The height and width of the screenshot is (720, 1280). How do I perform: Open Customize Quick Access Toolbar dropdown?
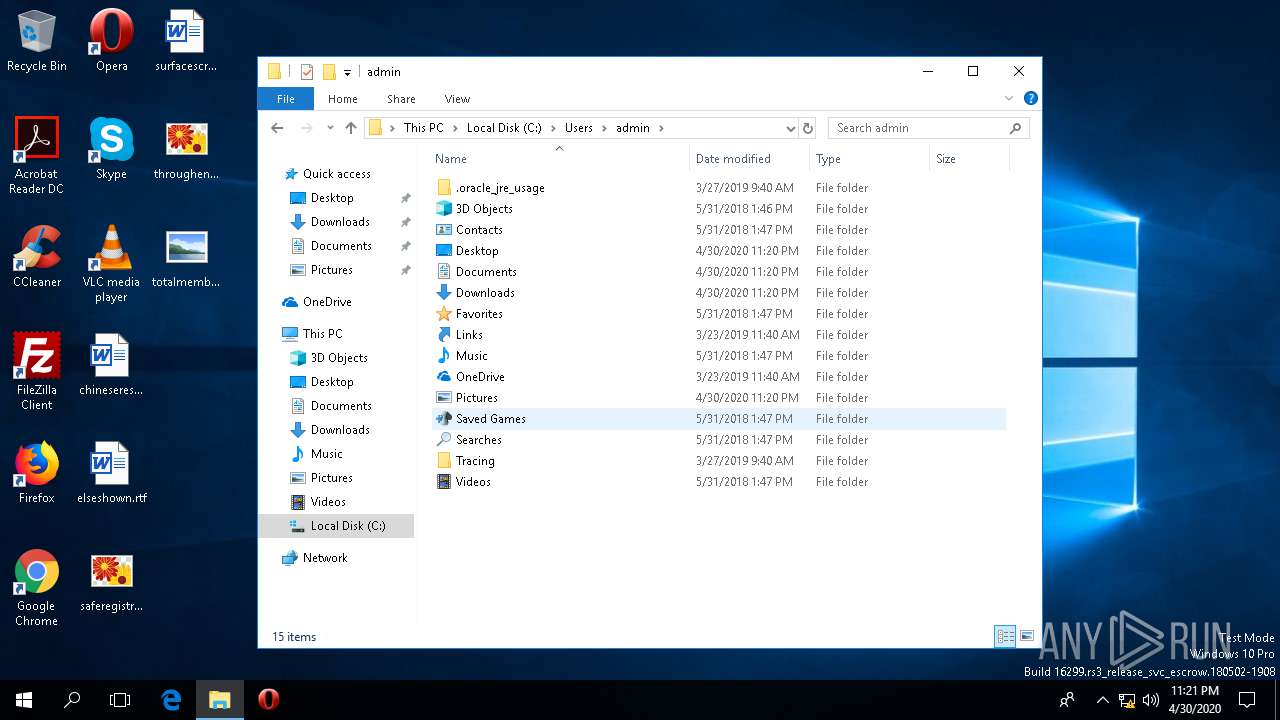[x=347, y=72]
